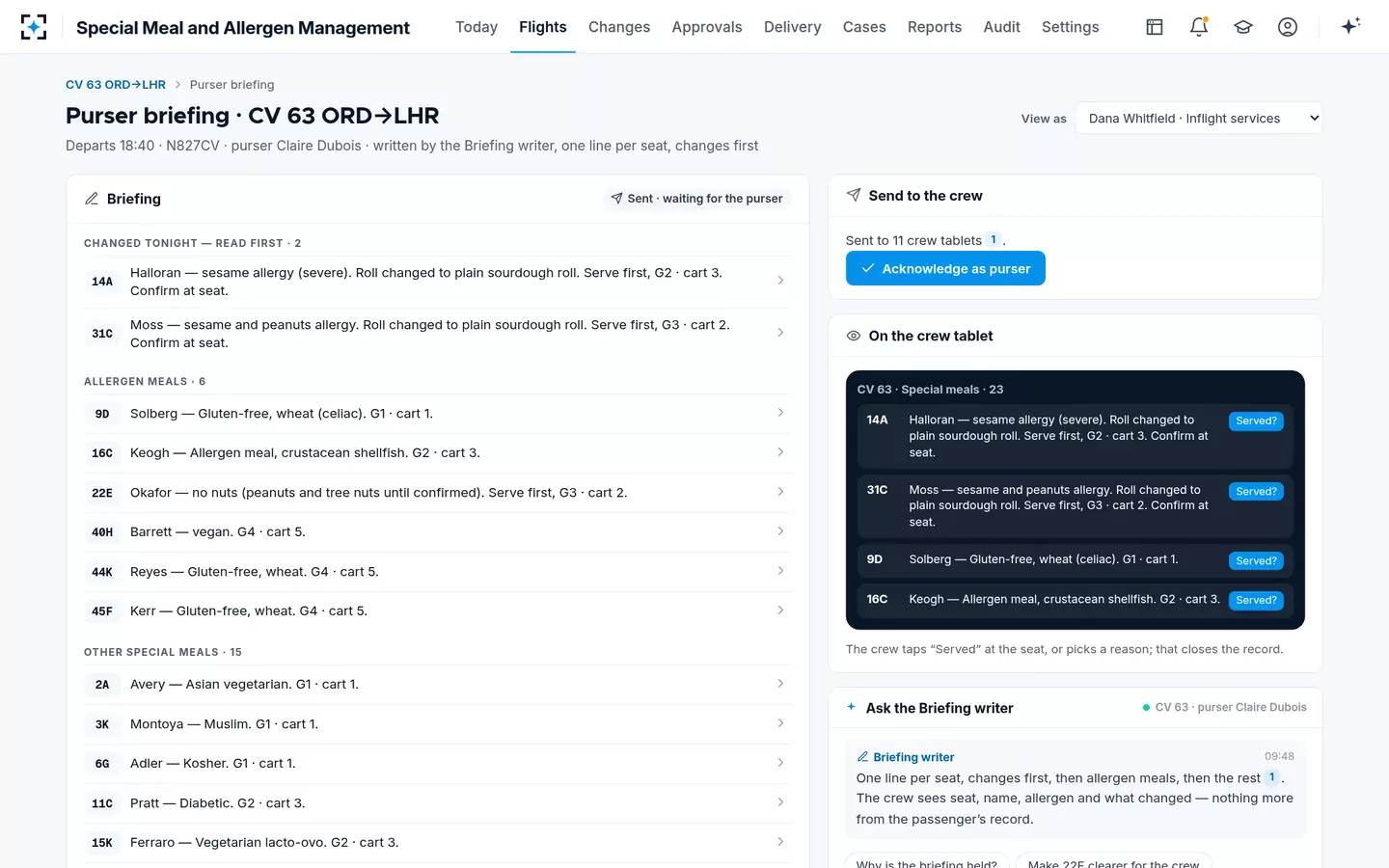Open the sparkle assistant icon at top right

coord(1350,26)
